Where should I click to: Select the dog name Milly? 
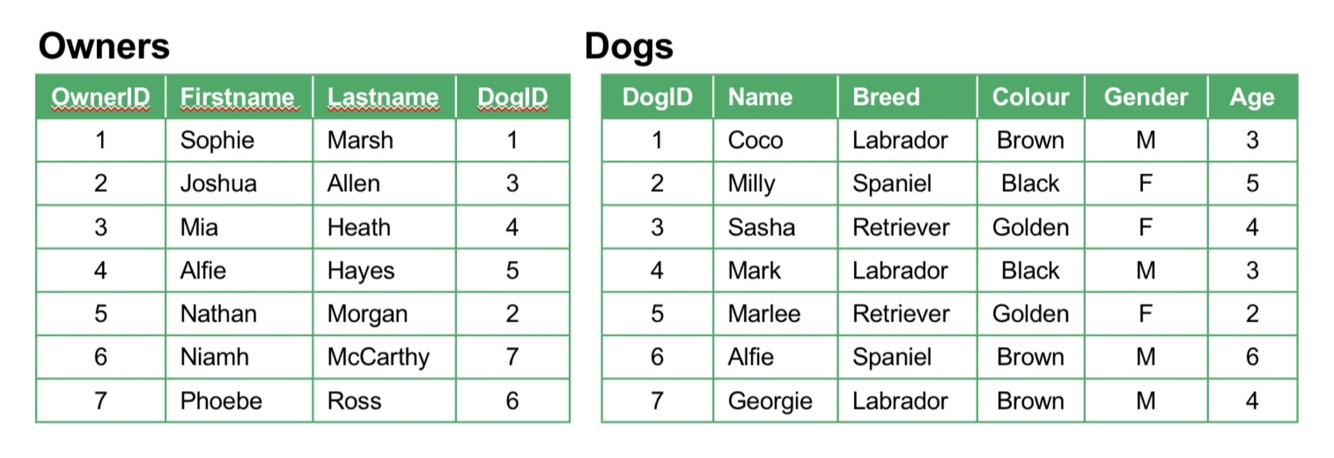775,184
